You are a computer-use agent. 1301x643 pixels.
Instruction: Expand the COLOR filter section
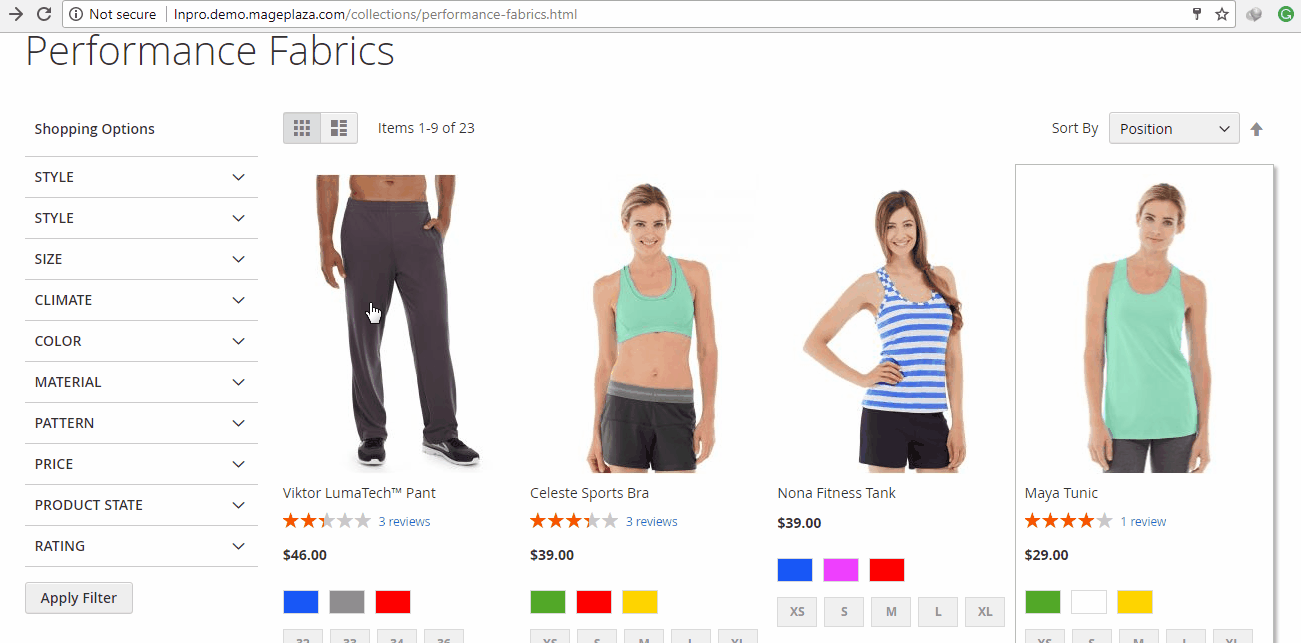click(x=141, y=341)
